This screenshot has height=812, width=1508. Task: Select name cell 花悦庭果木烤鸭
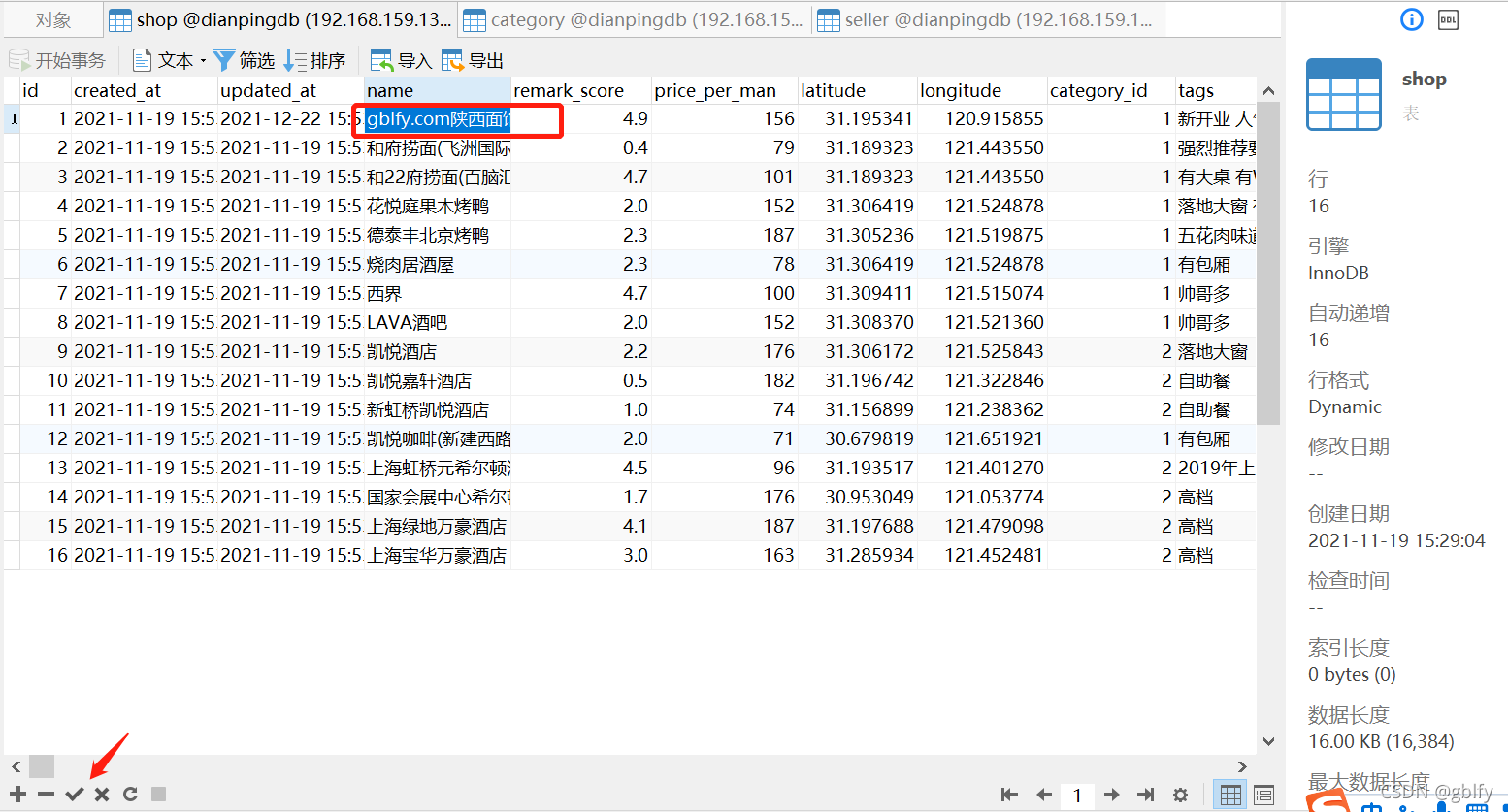438,207
